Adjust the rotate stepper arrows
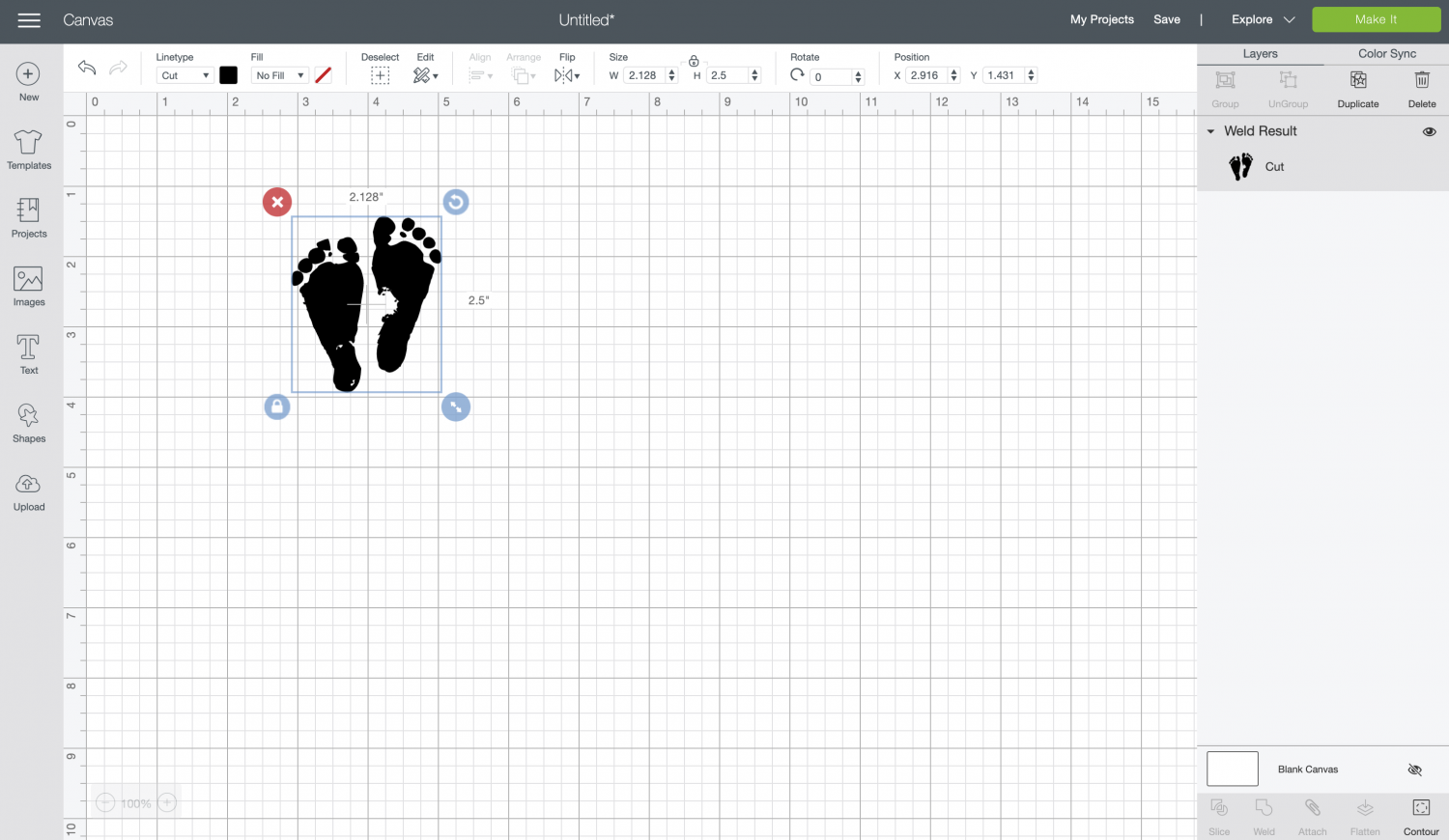This screenshot has width=1449, height=840. [858, 76]
